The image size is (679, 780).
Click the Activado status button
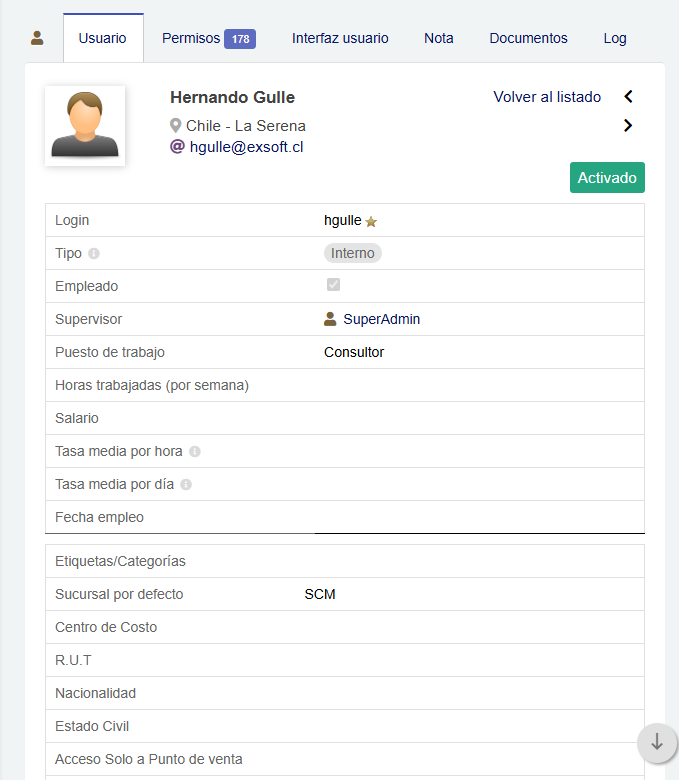(607, 177)
